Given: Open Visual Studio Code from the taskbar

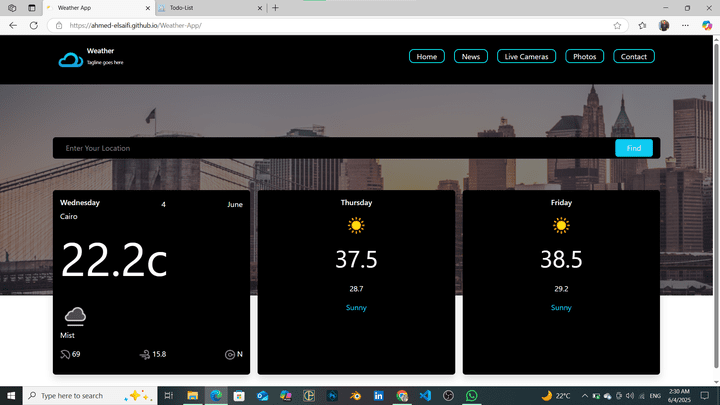Looking at the screenshot, I should tap(425, 395).
